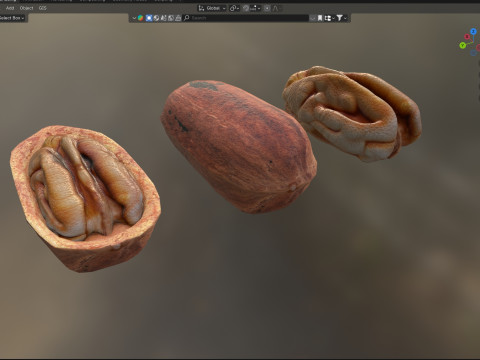The height and width of the screenshot is (360, 480).
Task: Click the bookmark icon
Action: tap(320, 18)
